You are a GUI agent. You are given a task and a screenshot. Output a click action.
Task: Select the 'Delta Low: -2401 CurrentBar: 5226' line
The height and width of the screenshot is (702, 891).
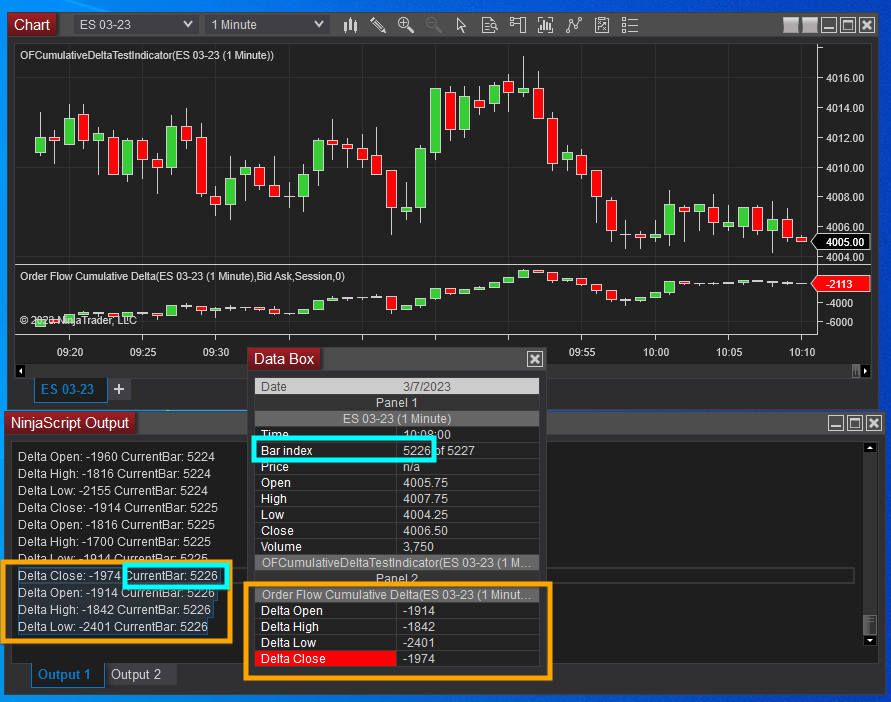pyautogui.click(x=113, y=627)
